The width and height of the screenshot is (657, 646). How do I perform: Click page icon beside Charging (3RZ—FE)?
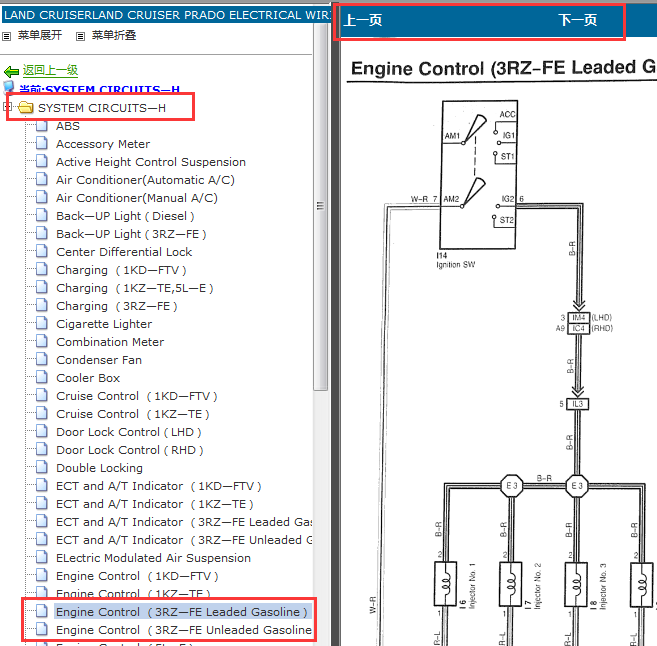(x=41, y=305)
